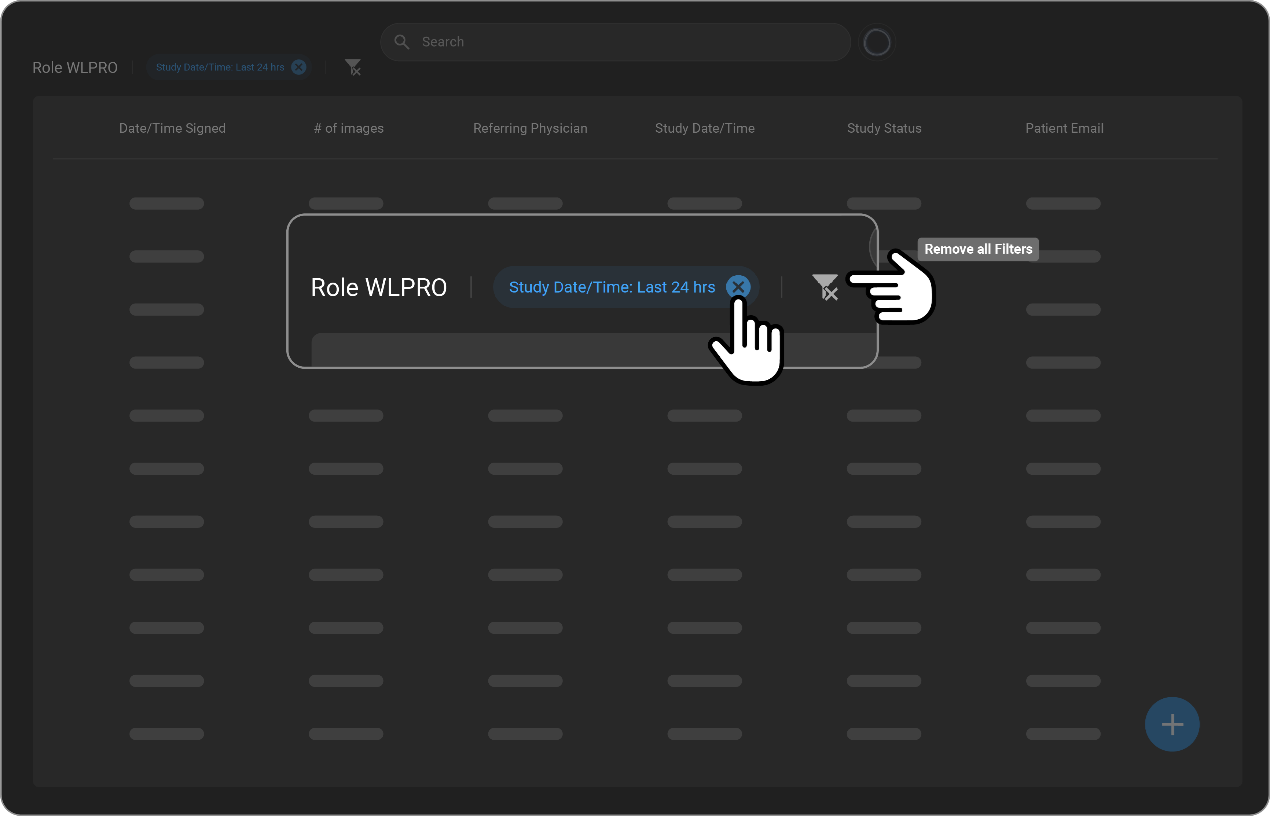Sort by the Date/Time Signed column header

tap(172, 128)
